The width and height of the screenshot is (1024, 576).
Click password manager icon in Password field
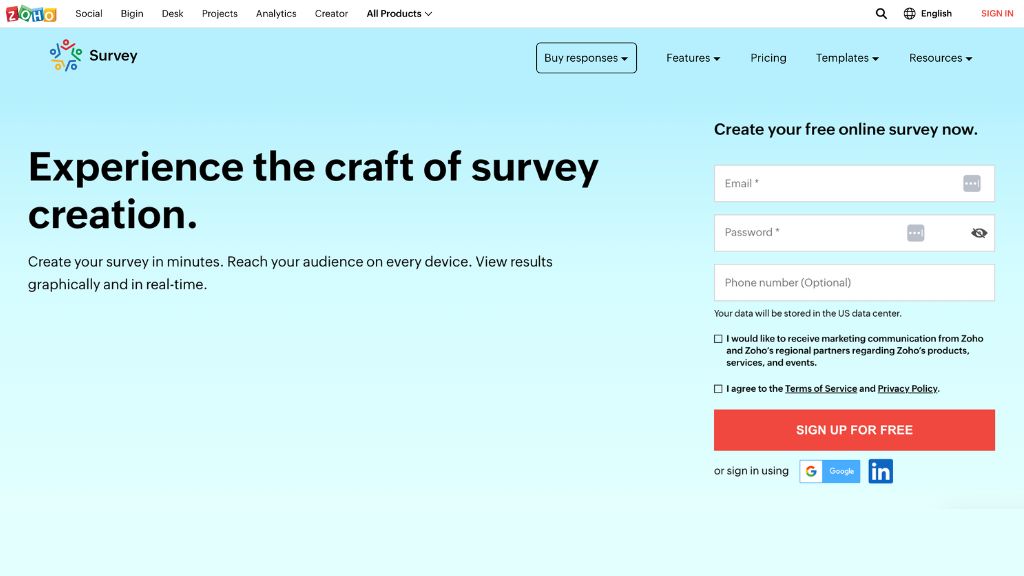[915, 233]
